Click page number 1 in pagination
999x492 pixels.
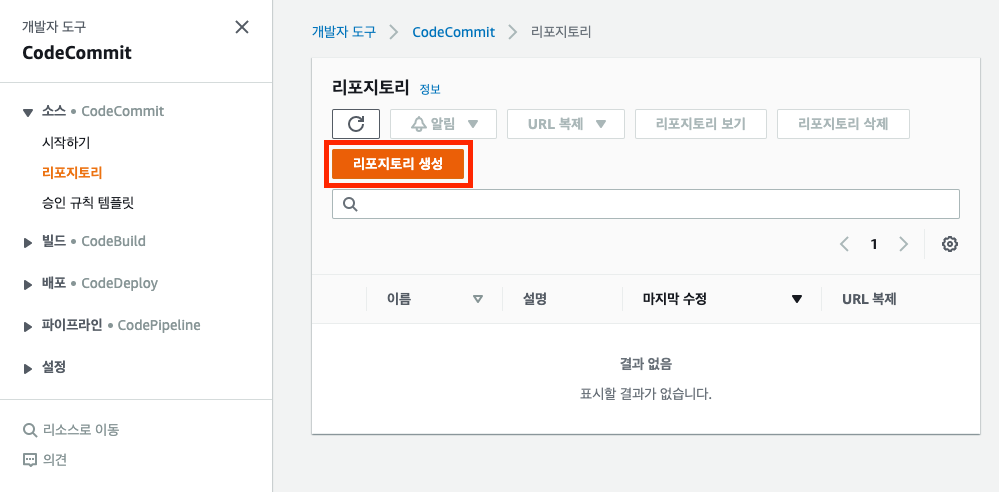[874, 244]
